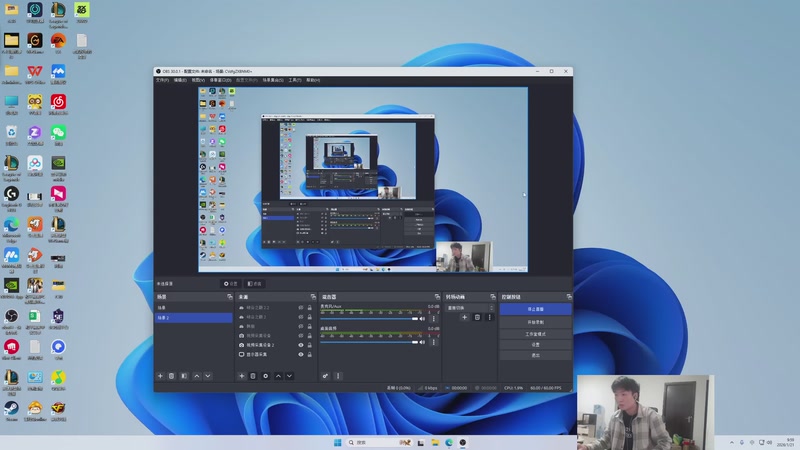Hide the 视频采集设备 2 source with the eye
The width and height of the screenshot is (800, 450).
(300, 345)
